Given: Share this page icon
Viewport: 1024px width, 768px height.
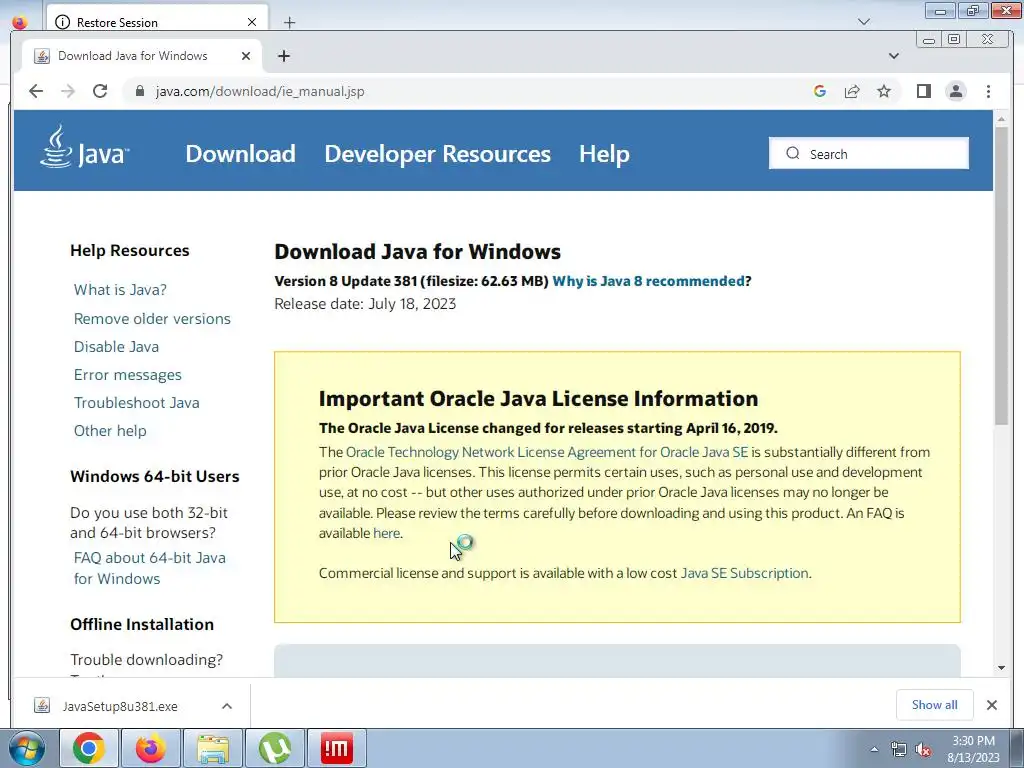Looking at the screenshot, I should 852,91.
